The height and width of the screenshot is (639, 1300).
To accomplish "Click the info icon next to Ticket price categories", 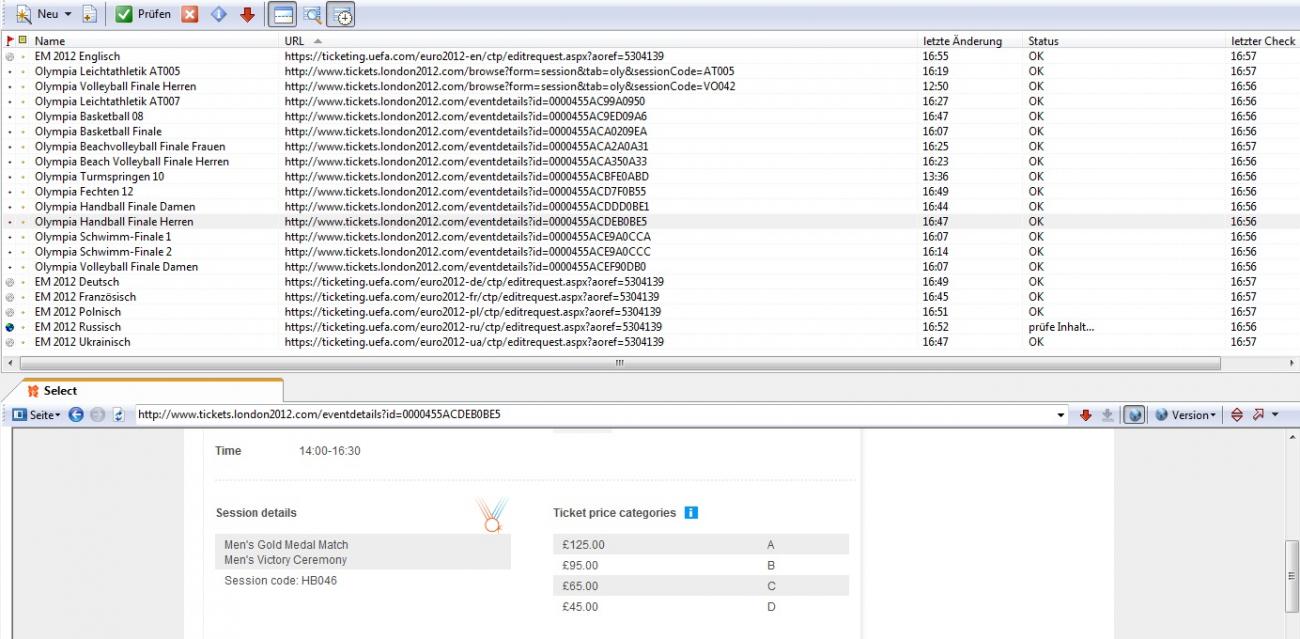I will pyautogui.click(x=691, y=513).
